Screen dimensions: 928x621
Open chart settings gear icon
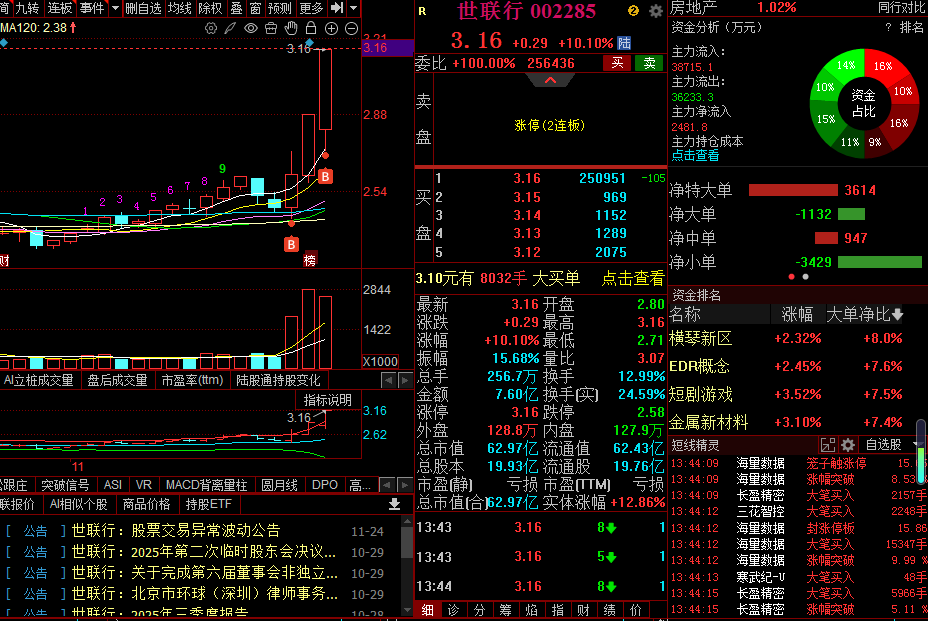pyautogui.click(x=211, y=28)
